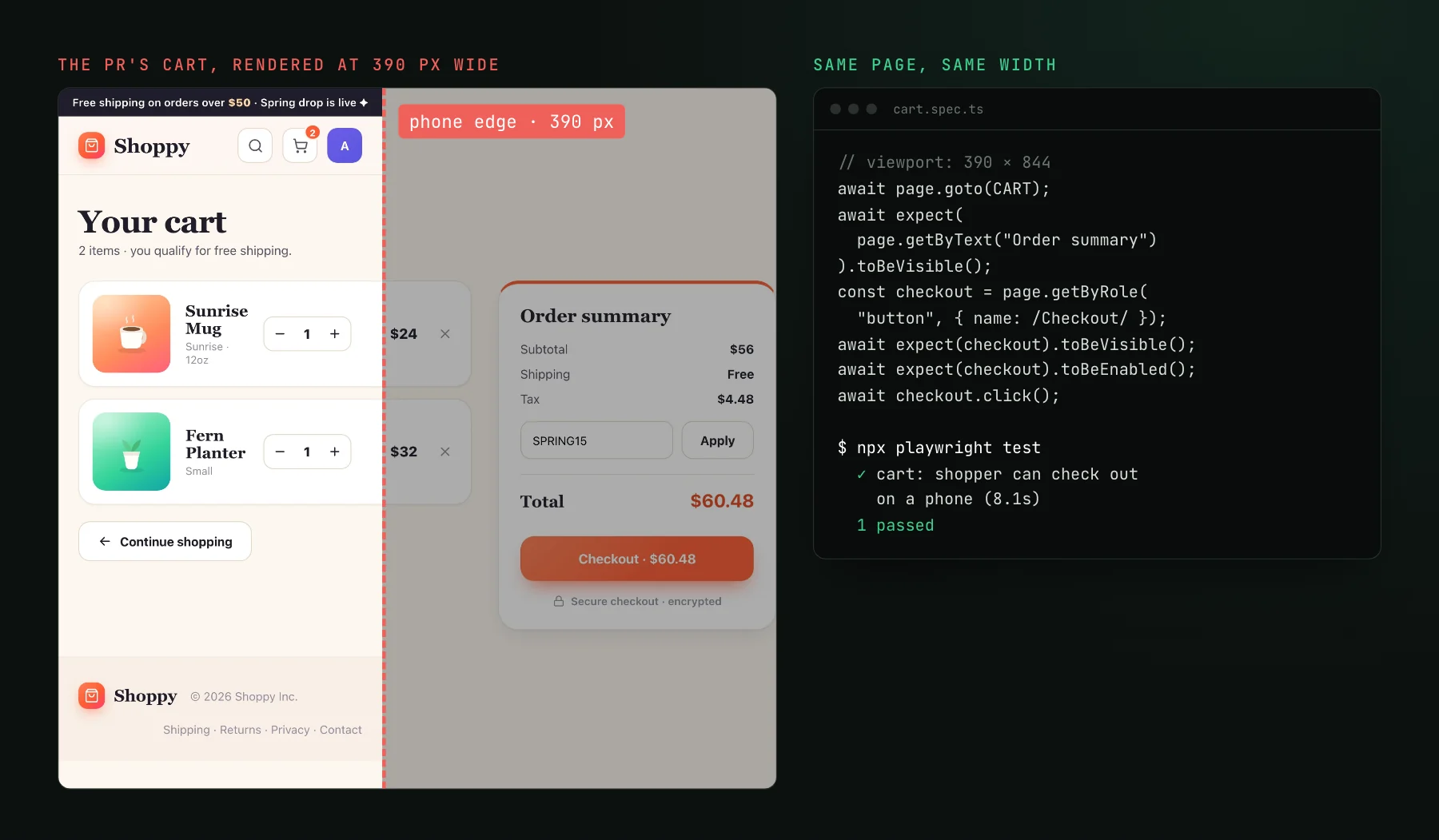Open the Contact footer link
Viewport: 1439px width, 840px height.
tap(341, 730)
